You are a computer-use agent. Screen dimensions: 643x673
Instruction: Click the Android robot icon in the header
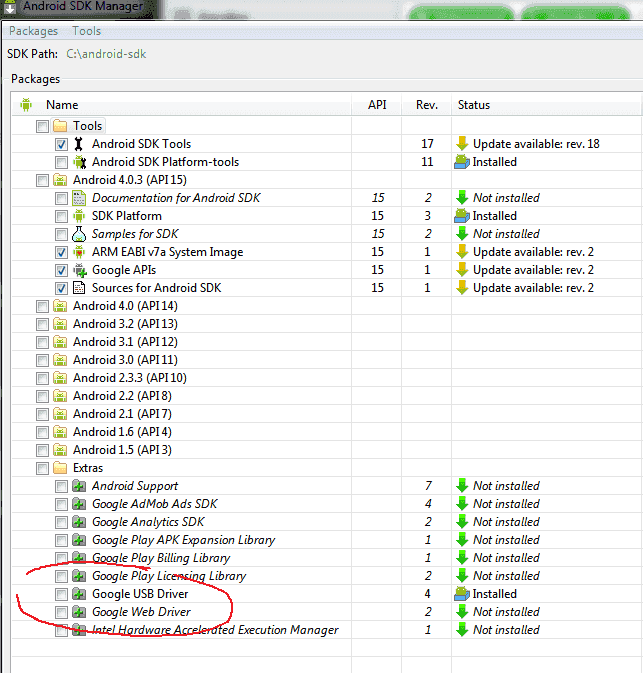26,104
